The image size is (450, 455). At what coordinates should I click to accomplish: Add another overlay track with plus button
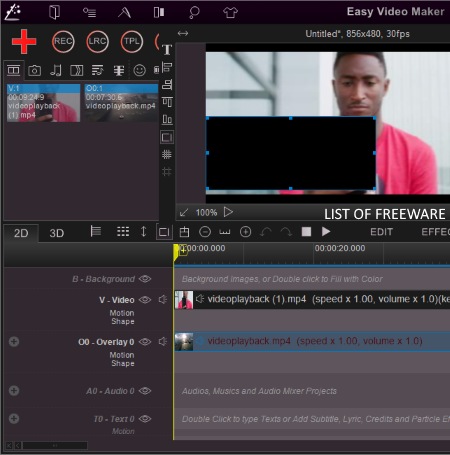pos(14,342)
